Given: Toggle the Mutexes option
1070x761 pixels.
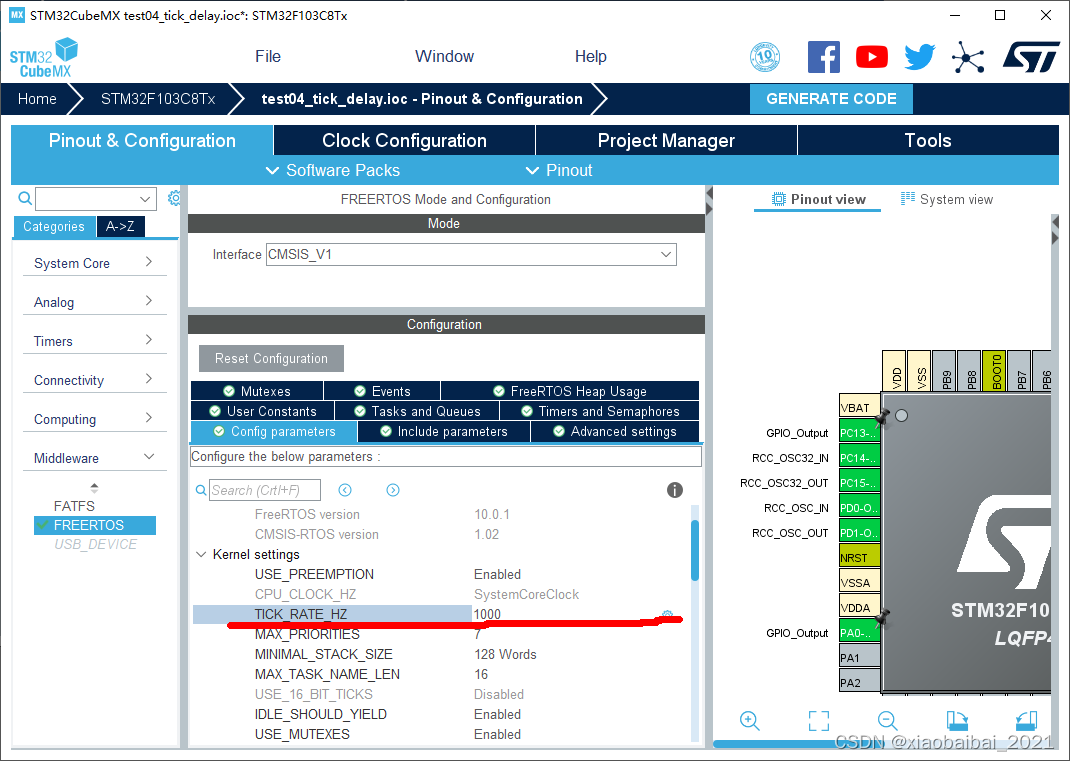Looking at the screenshot, I should [x=258, y=390].
